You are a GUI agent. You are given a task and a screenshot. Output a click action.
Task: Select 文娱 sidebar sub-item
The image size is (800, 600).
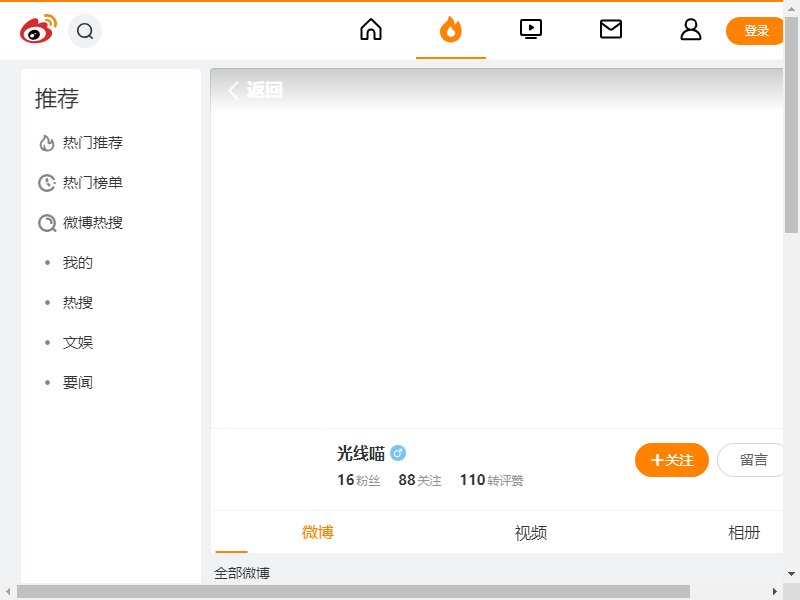78,342
